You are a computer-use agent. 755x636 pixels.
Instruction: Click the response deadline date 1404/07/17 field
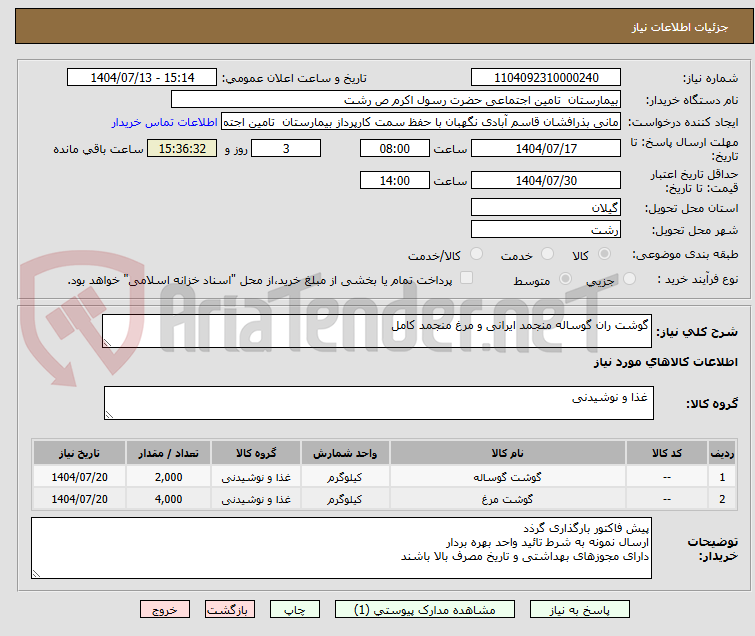[545, 148]
